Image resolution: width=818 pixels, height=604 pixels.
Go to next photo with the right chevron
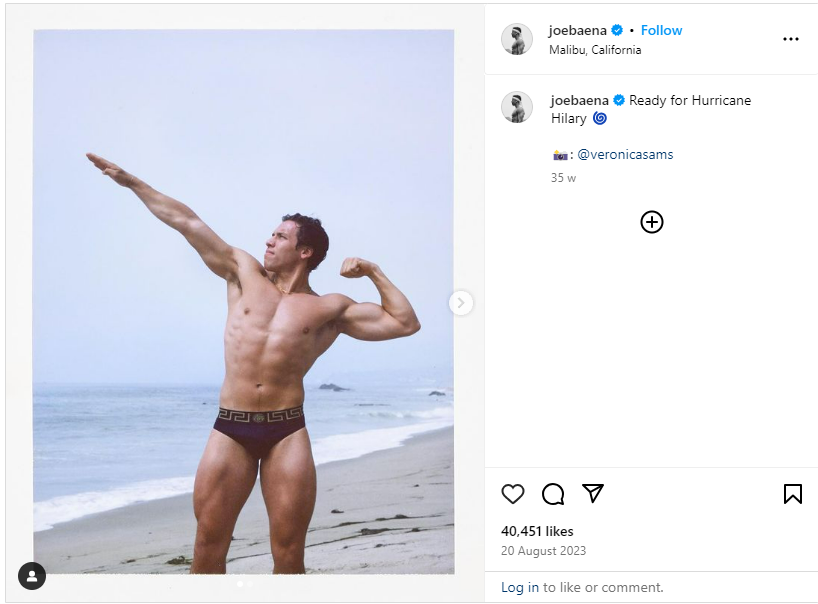[461, 303]
